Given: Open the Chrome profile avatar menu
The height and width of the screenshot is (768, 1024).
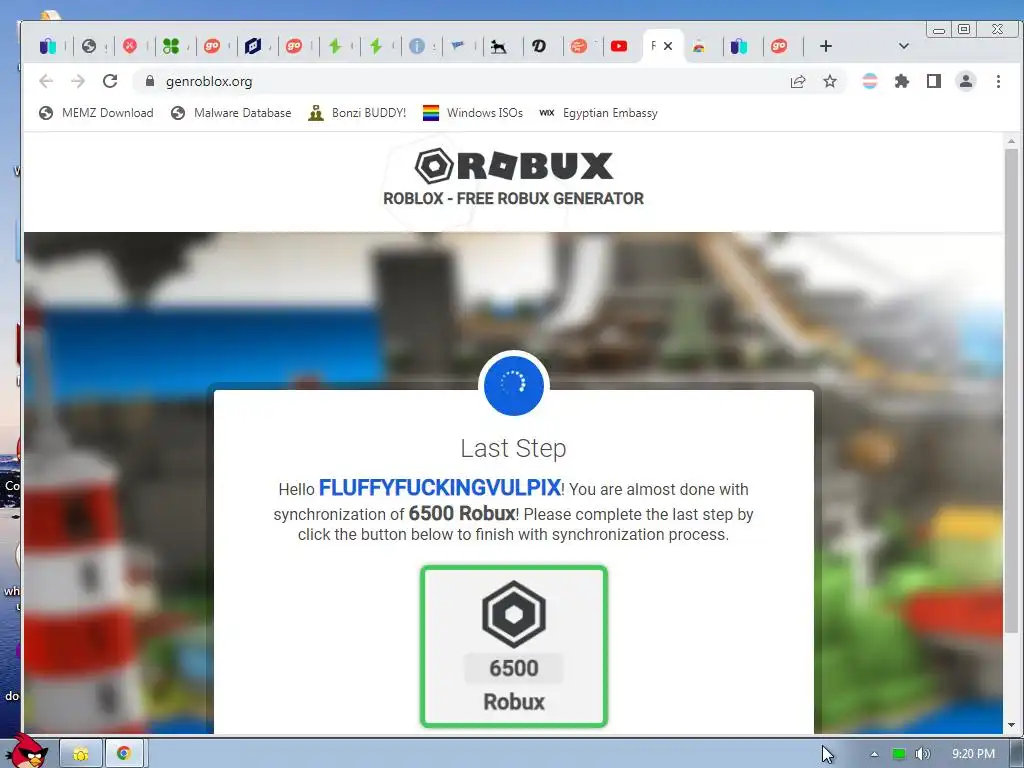Looking at the screenshot, I should point(966,81).
